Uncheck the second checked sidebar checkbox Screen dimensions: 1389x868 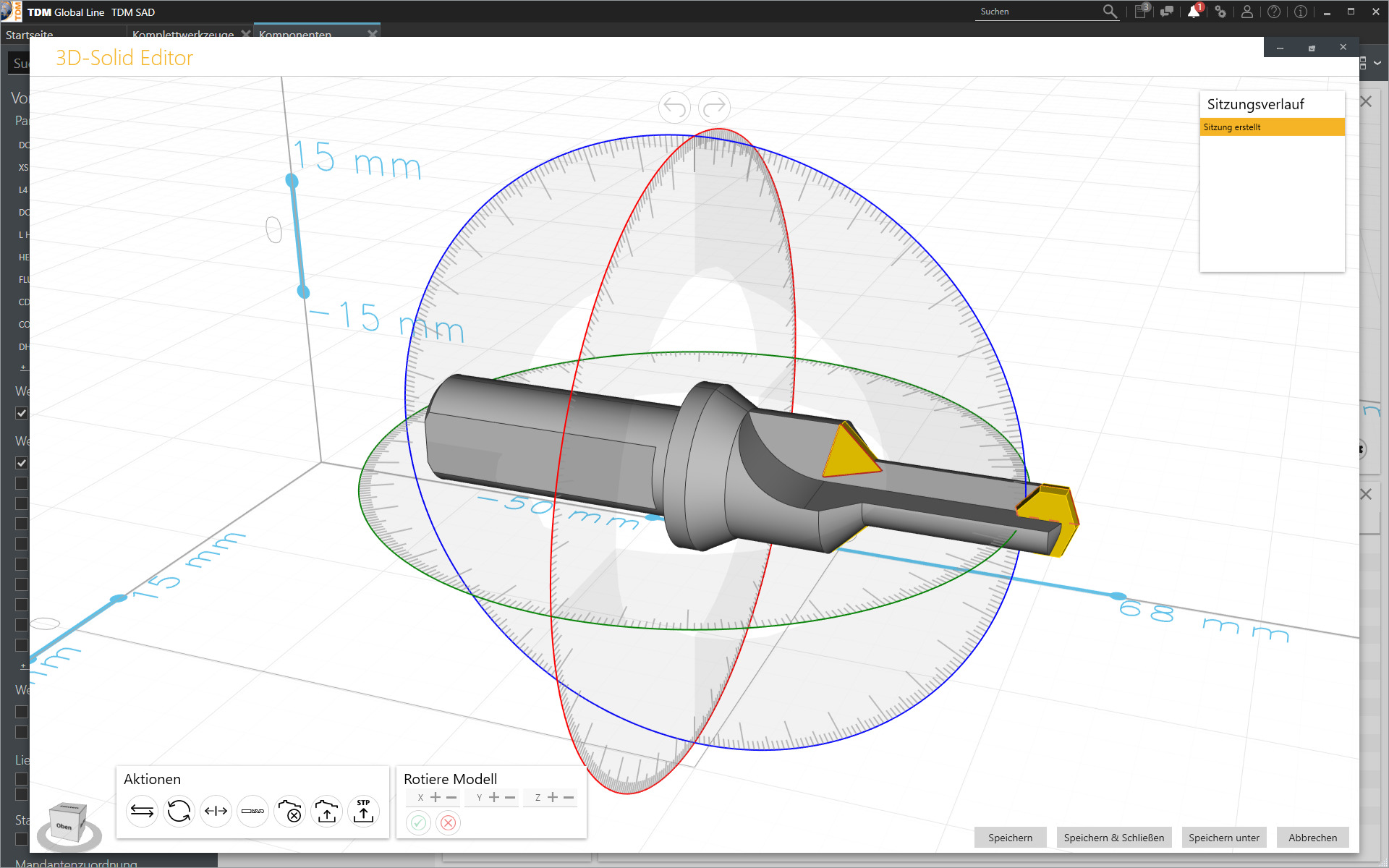pos(21,463)
